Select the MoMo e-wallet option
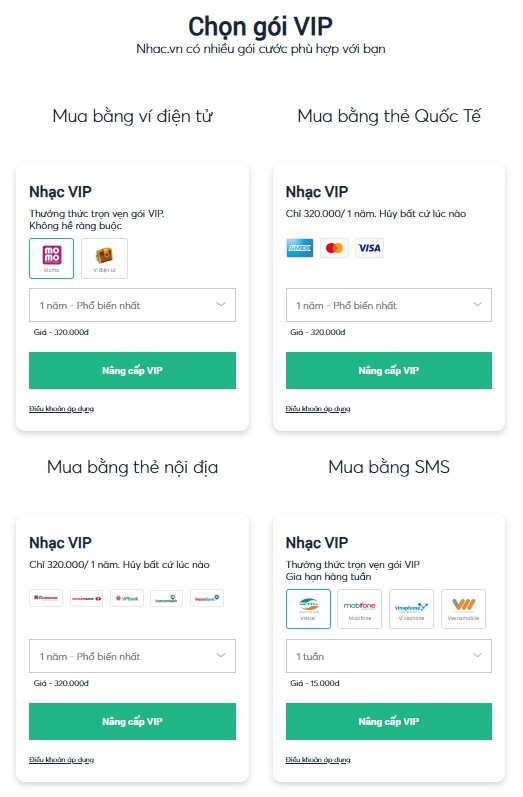The height and width of the screenshot is (797, 523). point(51,258)
